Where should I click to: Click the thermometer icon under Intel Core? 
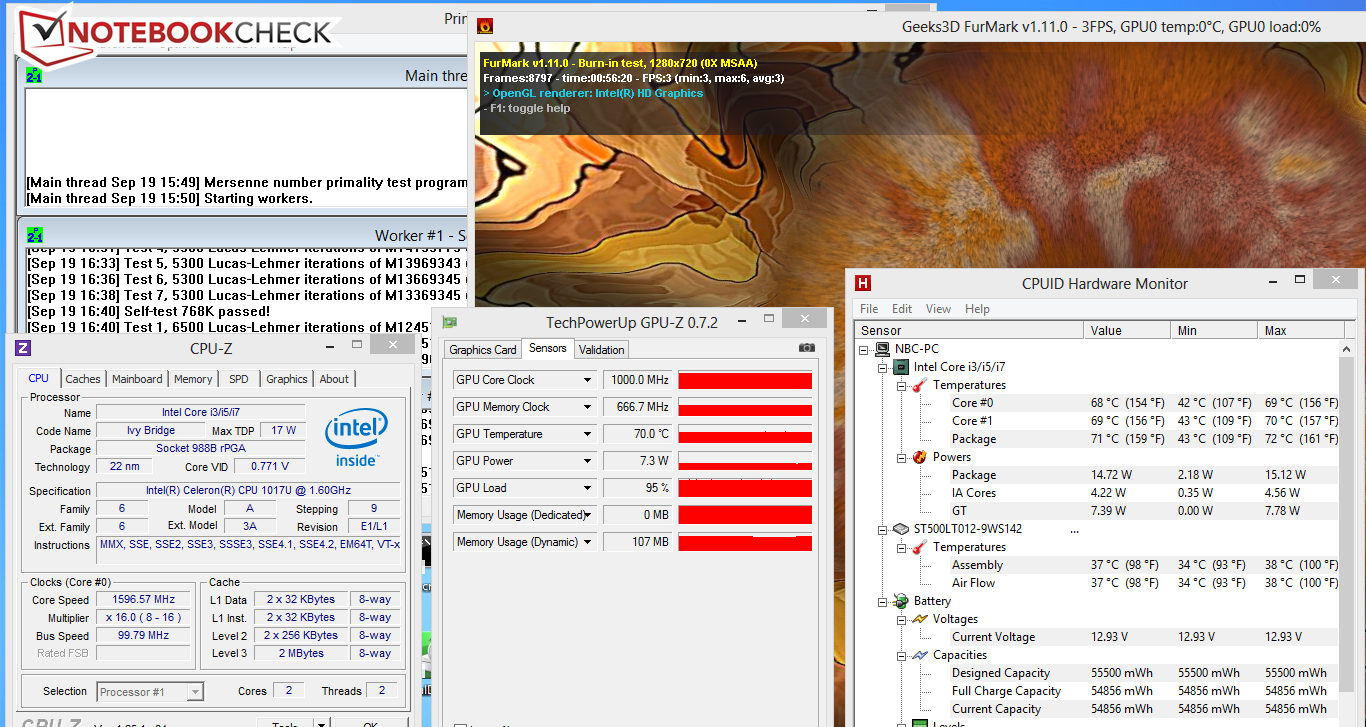(919, 385)
